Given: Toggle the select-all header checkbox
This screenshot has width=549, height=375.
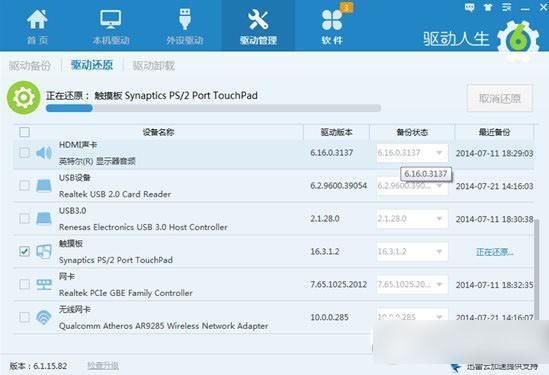Looking at the screenshot, I should point(25,132).
